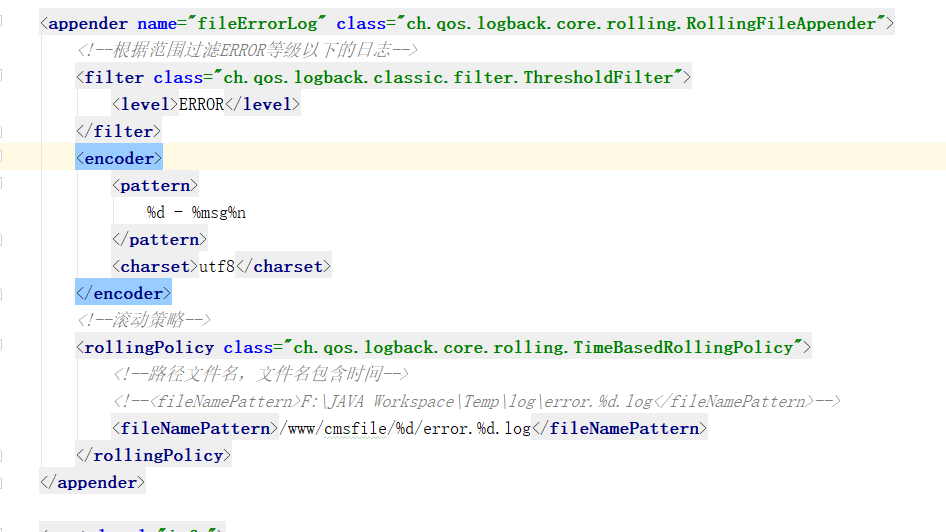
Task: Click the closing pattern tag
Action: [160, 239]
